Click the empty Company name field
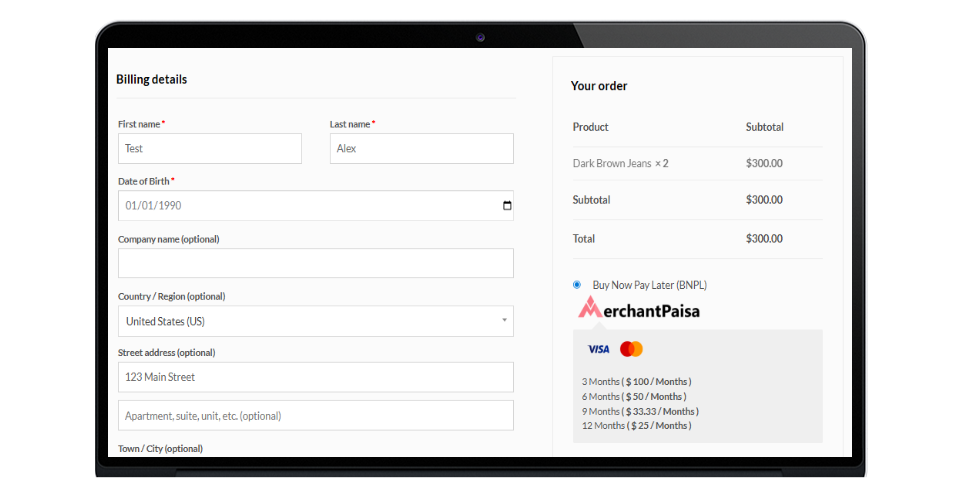The width and height of the screenshot is (966, 494). point(315,263)
